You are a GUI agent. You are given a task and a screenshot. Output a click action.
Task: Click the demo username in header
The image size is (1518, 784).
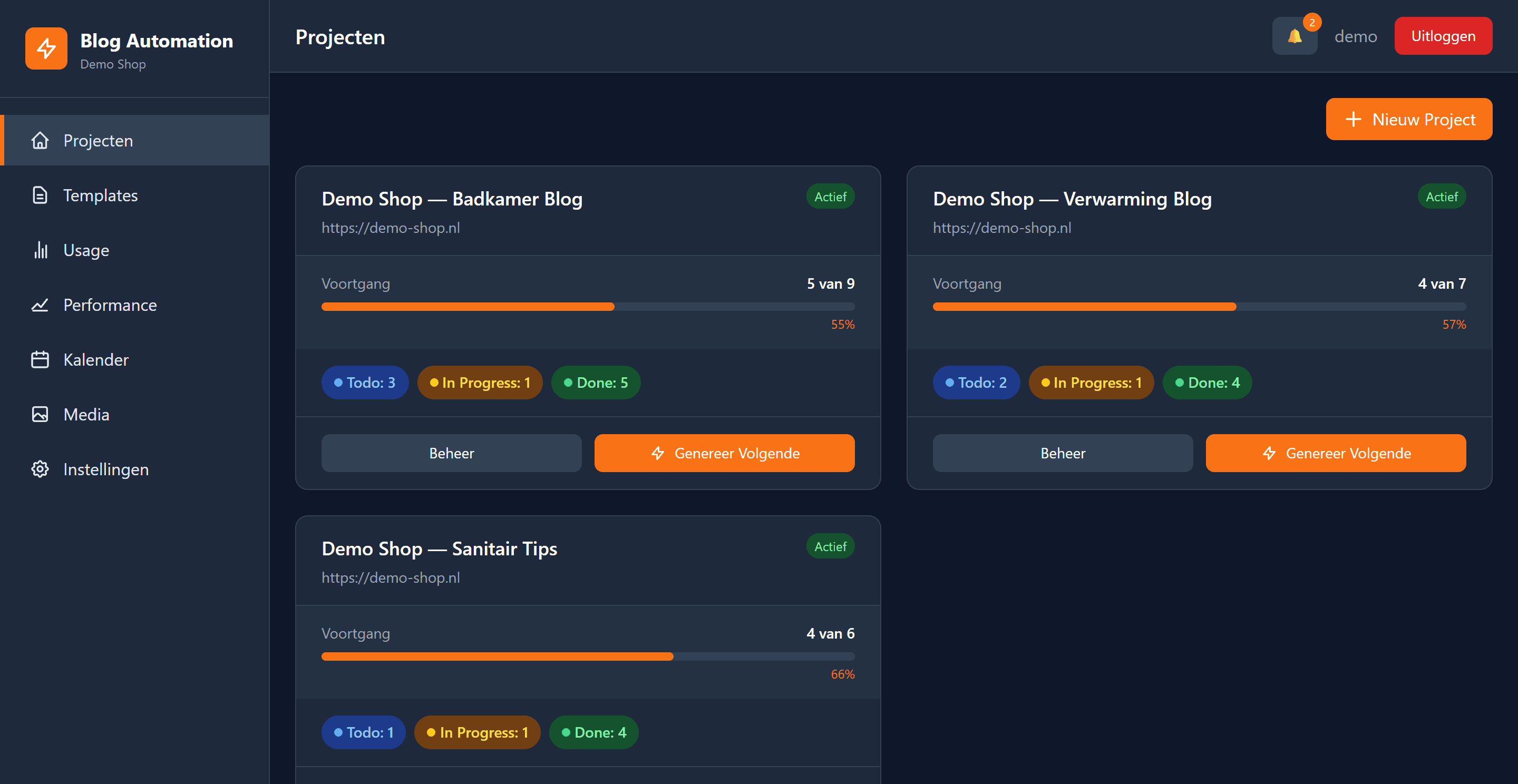click(1355, 36)
